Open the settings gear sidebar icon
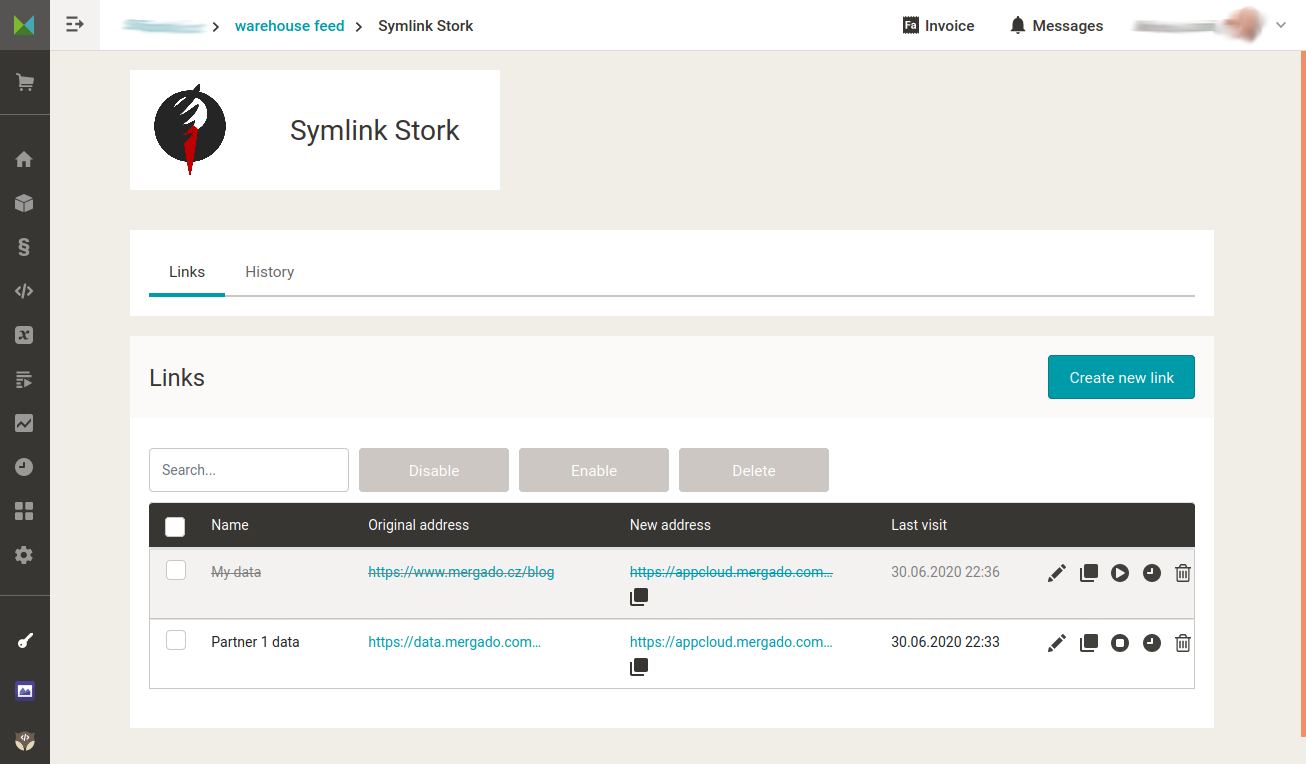The image size is (1306, 764). tap(24, 555)
